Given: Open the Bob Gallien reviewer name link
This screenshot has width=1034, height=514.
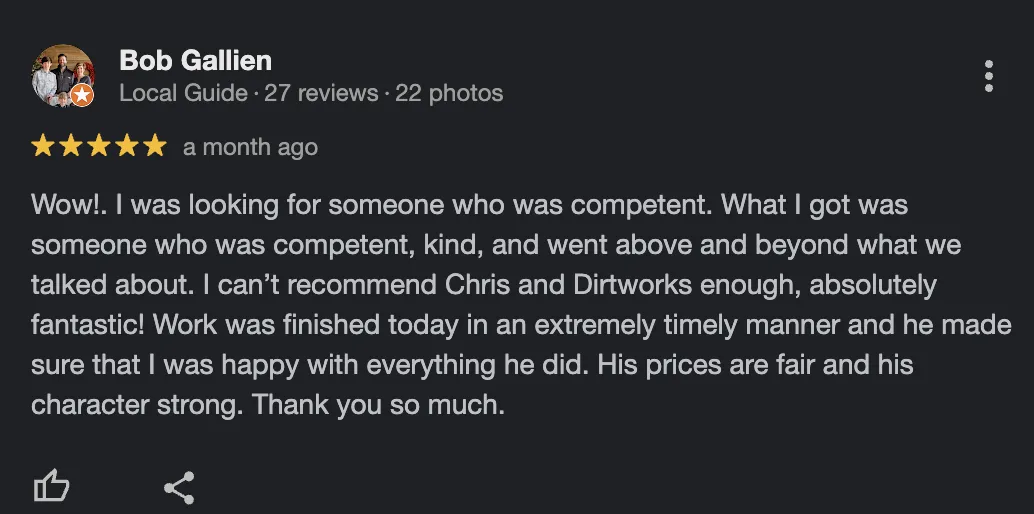Looking at the screenshot, I should [195, 61].
